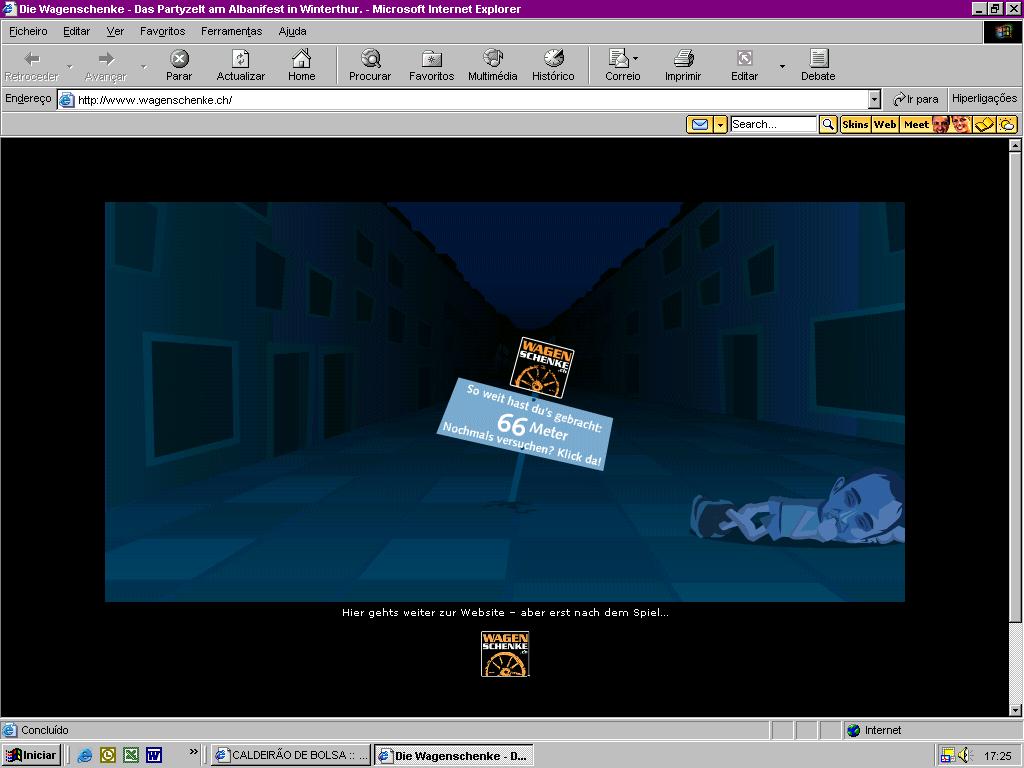Click the Wagenschenke logo on the signpost

point(541,367)
